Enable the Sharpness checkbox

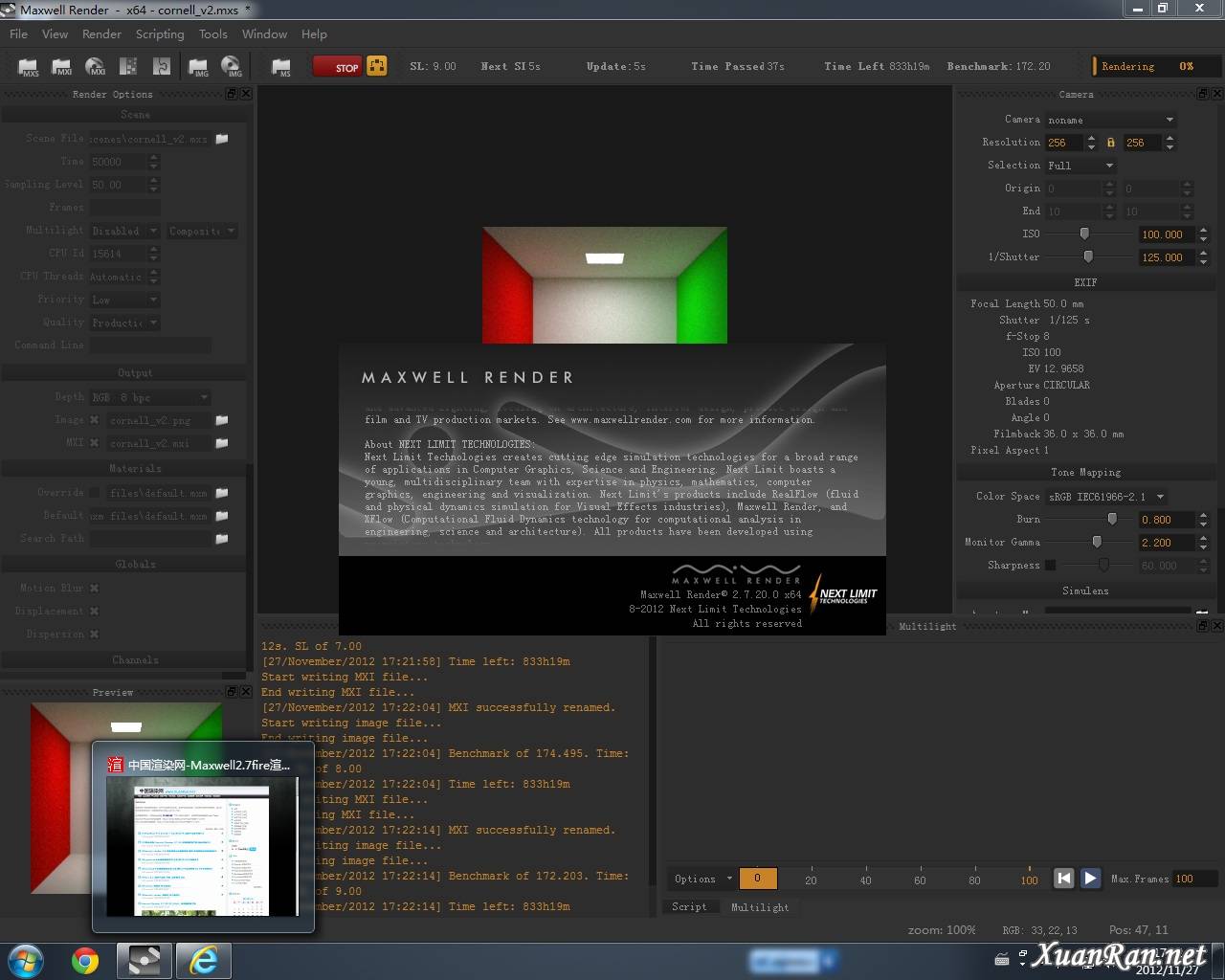coord(1051,566)
